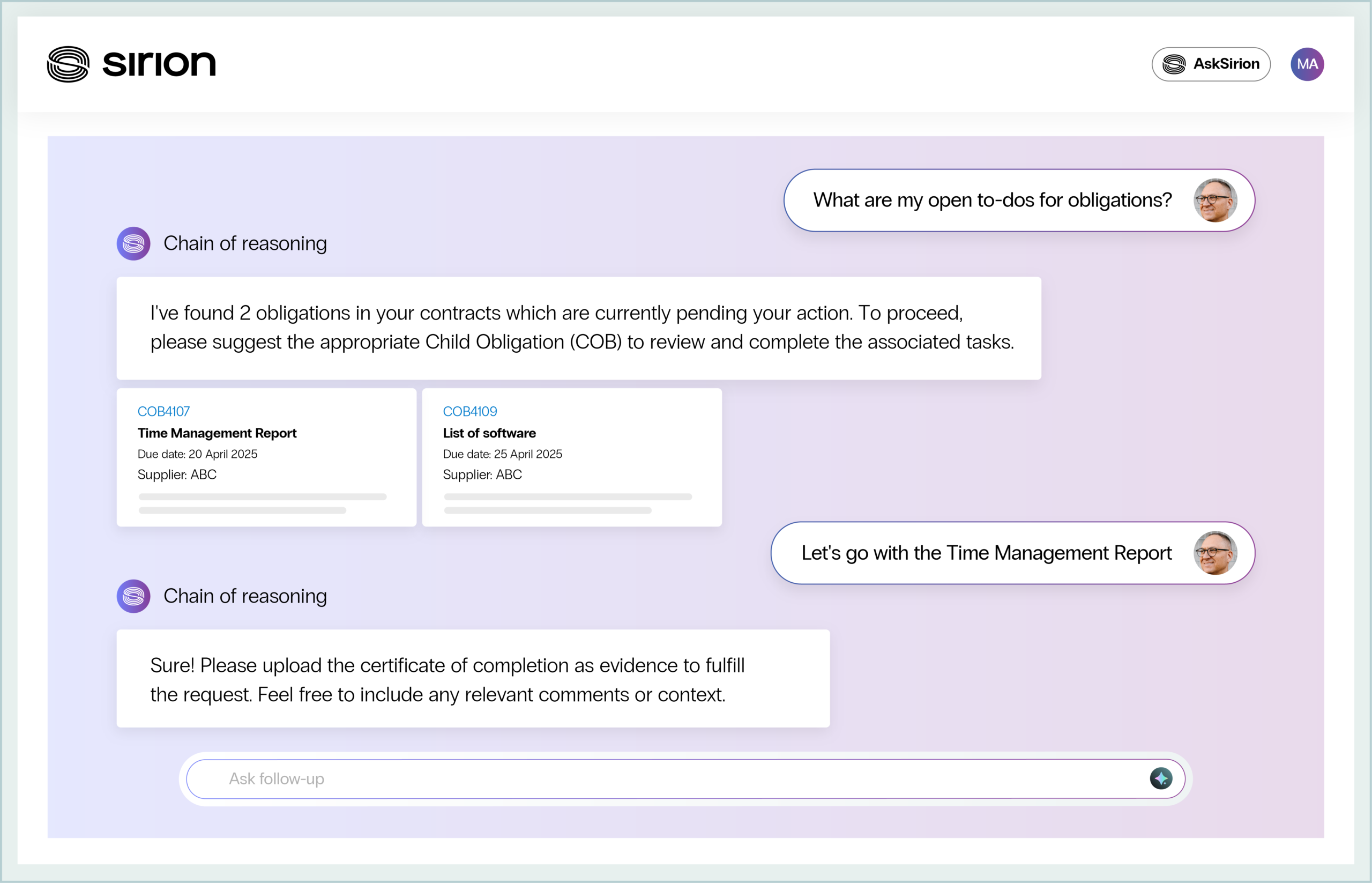Expand the second Chain of reasoning section
This screenshot has width=1372, height=883.
[x=245, y=596]
